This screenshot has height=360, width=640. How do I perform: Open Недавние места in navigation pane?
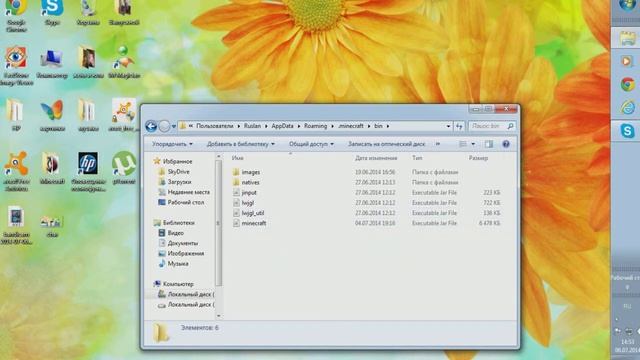coord(189,192)
